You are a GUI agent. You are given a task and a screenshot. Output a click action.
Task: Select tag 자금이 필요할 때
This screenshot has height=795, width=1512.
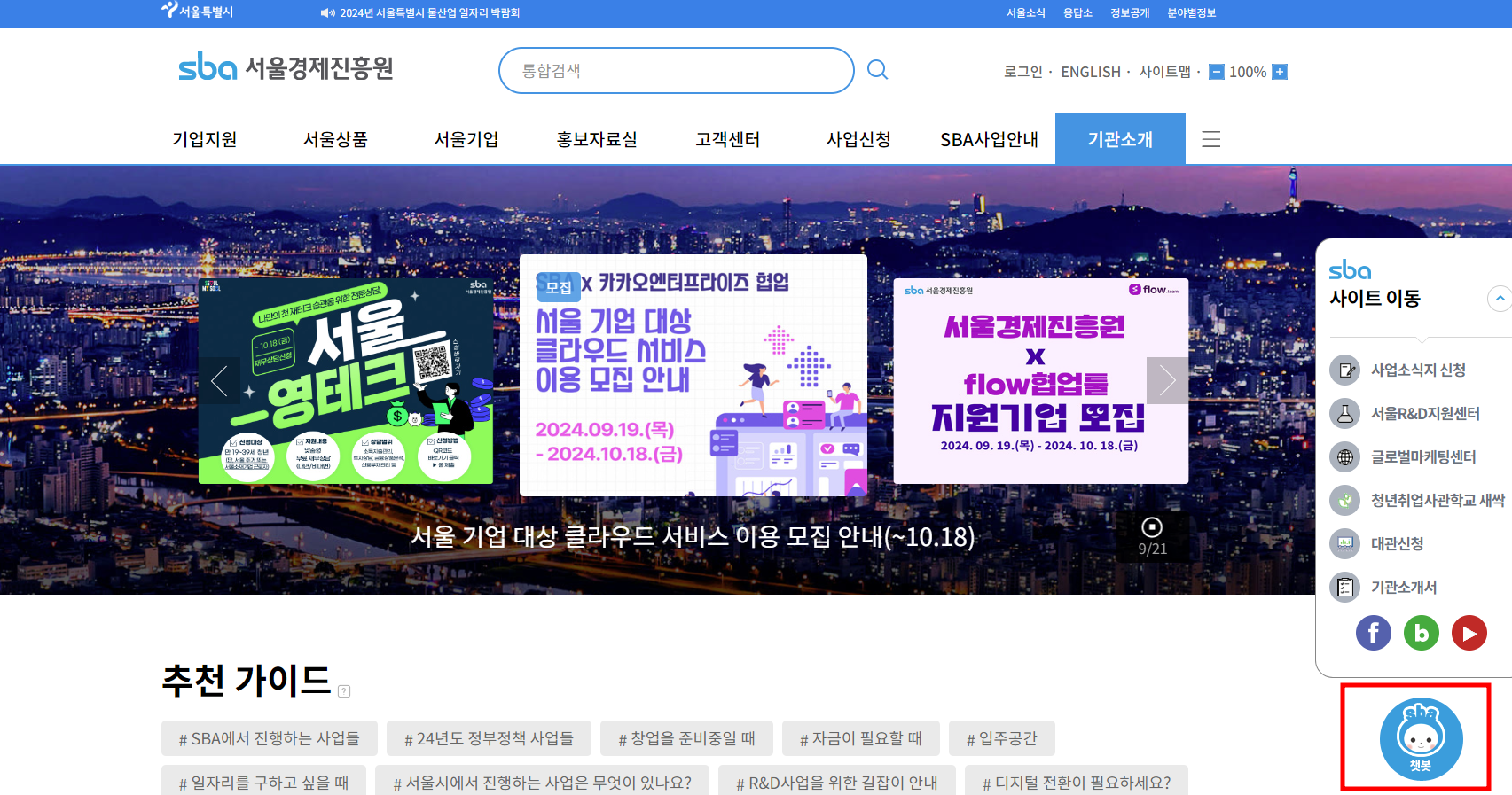pyautogui.click(x=861, y=738)
